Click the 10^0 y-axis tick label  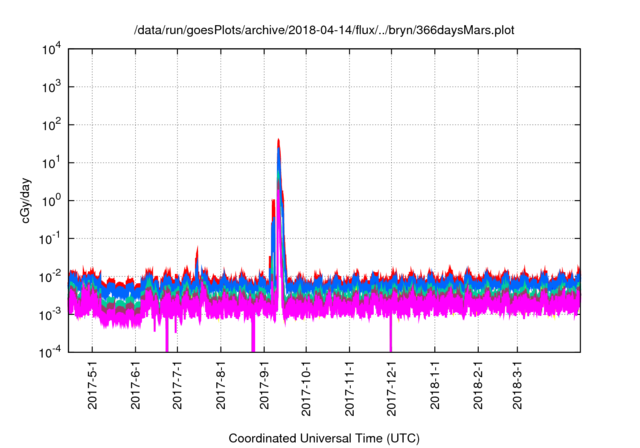pos(52,201)
